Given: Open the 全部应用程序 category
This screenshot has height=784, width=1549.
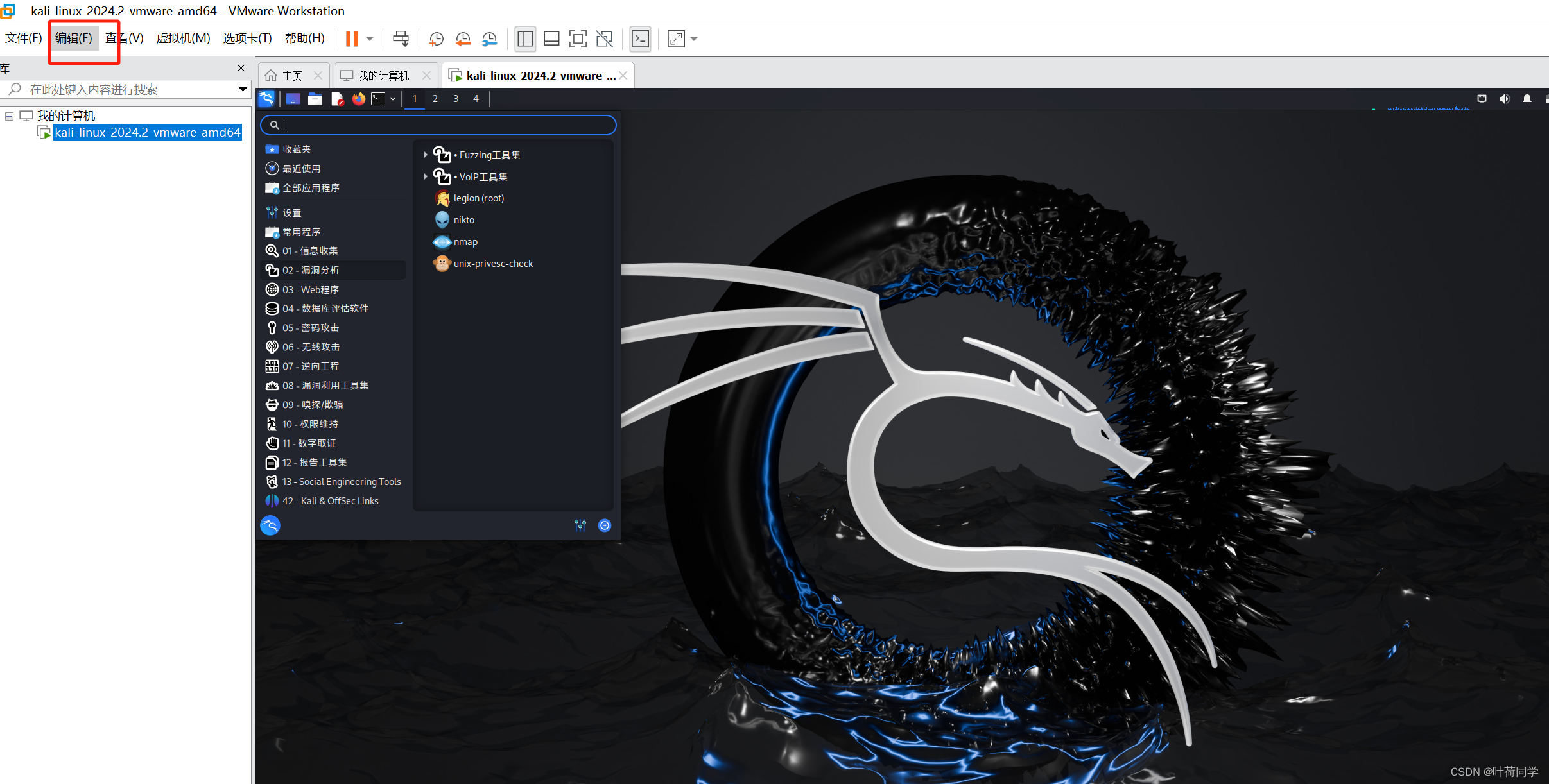Looking at the screenshot, I should point(334,187).
